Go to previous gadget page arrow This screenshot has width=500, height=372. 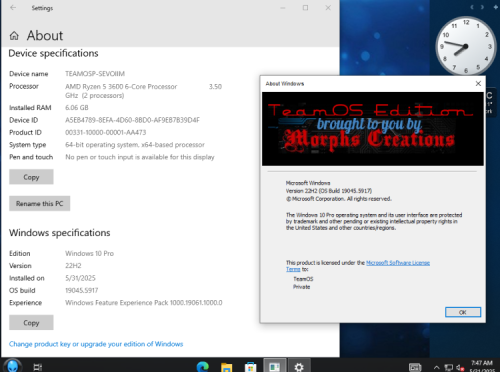point(472,7)
